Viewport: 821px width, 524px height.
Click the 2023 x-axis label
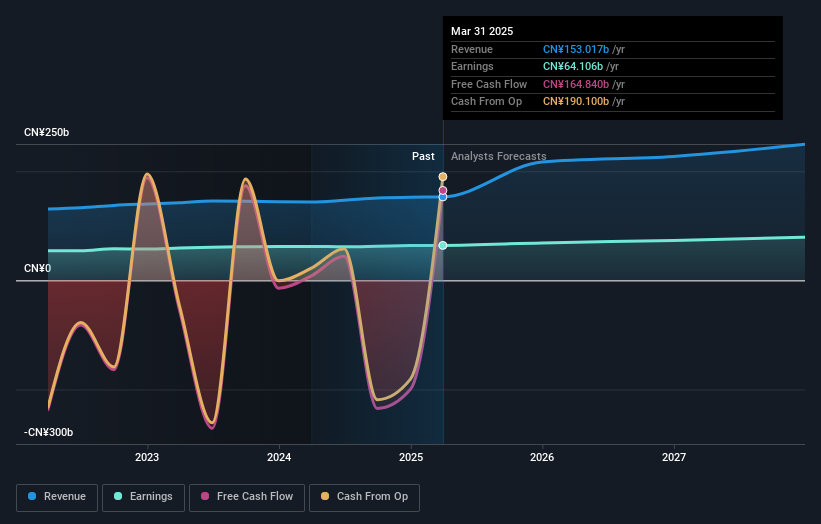[x=147, y=458]
